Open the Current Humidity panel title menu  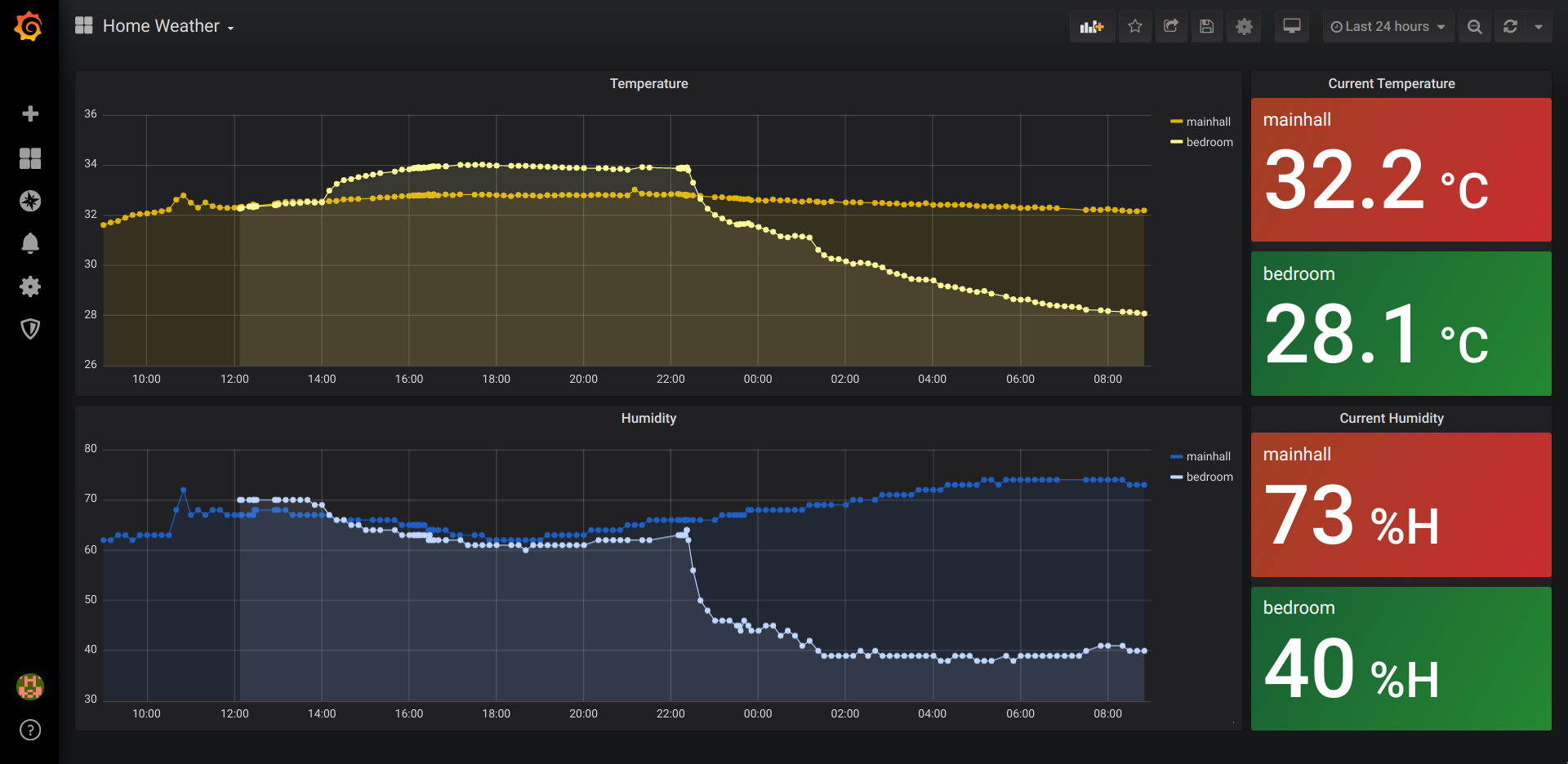click(1391, 418)
